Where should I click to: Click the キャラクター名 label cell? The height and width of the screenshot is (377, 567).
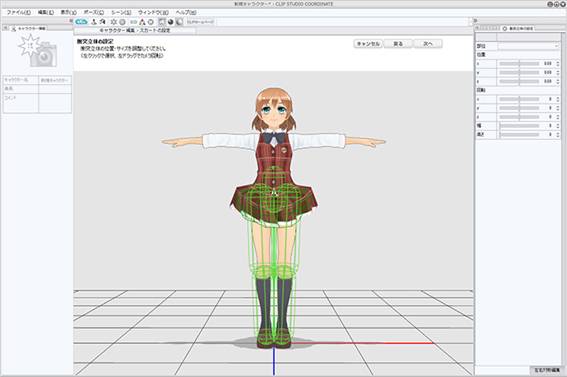tap(21, 80)
